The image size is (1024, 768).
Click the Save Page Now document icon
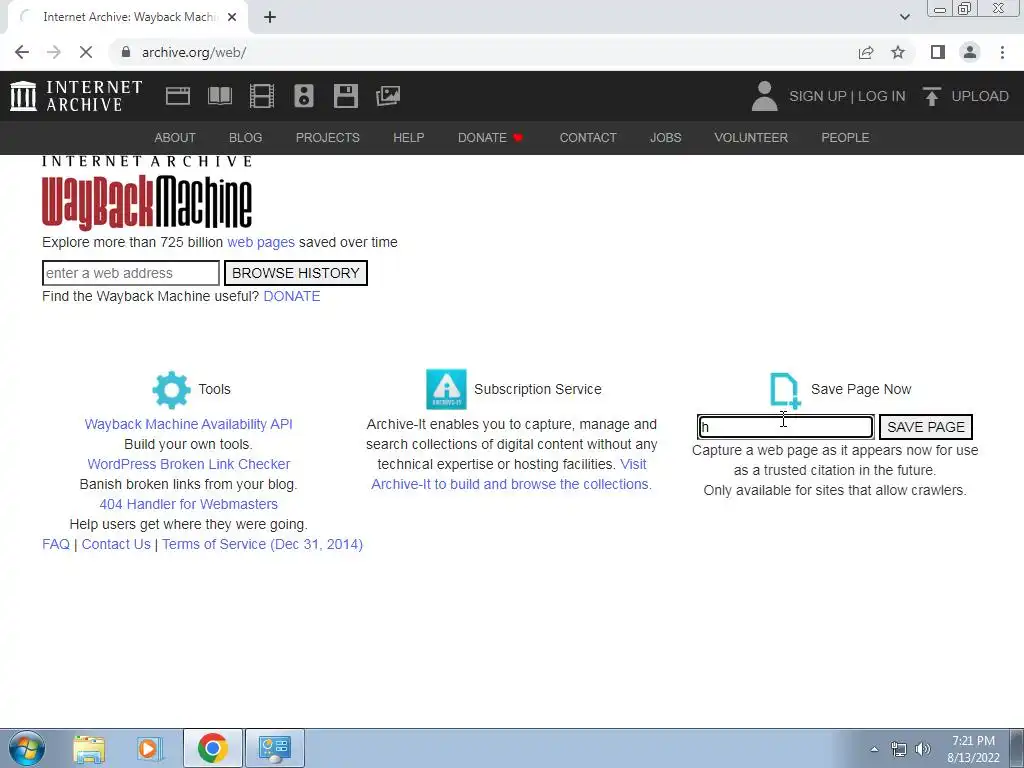[x=785, y=390]
